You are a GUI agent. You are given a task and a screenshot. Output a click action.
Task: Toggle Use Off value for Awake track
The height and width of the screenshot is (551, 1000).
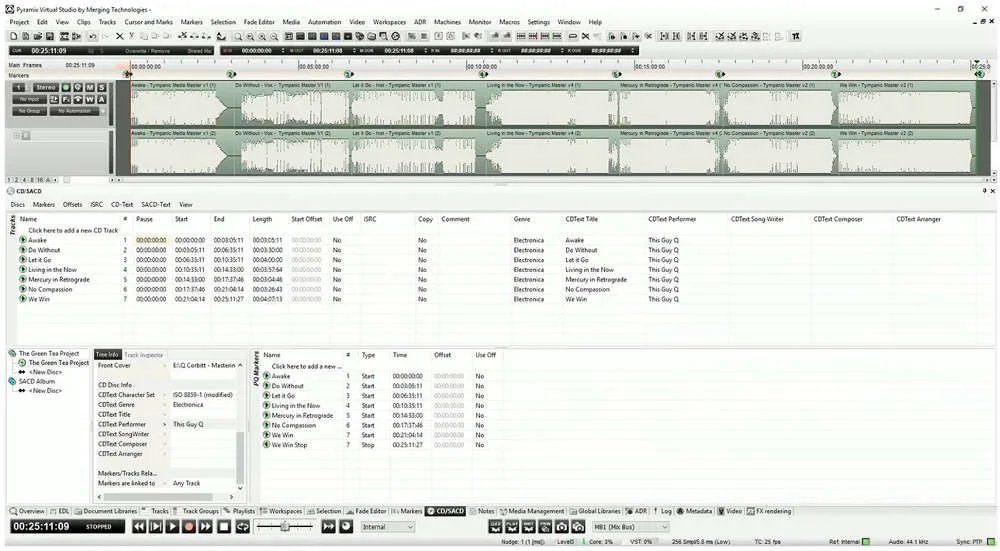[x=337, y=240]
